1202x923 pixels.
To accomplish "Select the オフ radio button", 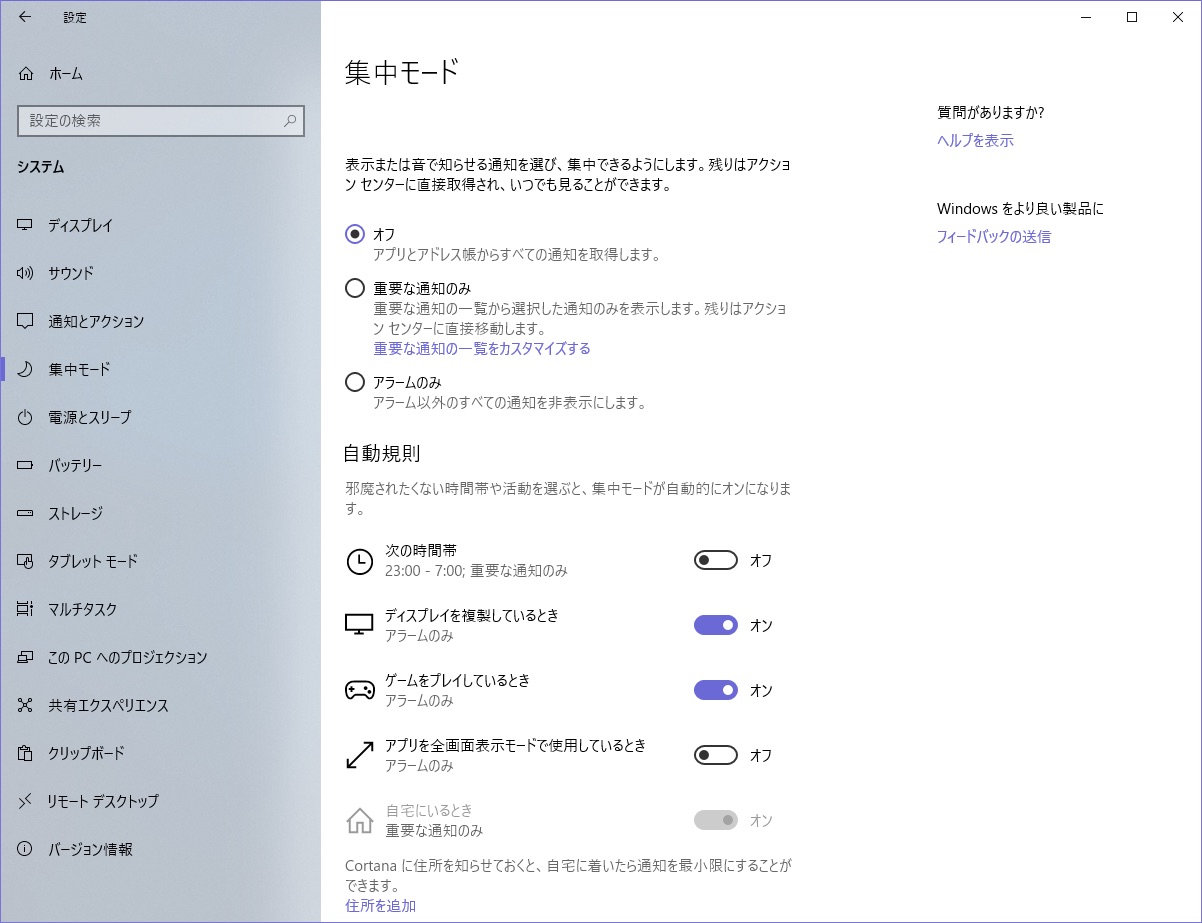I will [x=355, y=234].
